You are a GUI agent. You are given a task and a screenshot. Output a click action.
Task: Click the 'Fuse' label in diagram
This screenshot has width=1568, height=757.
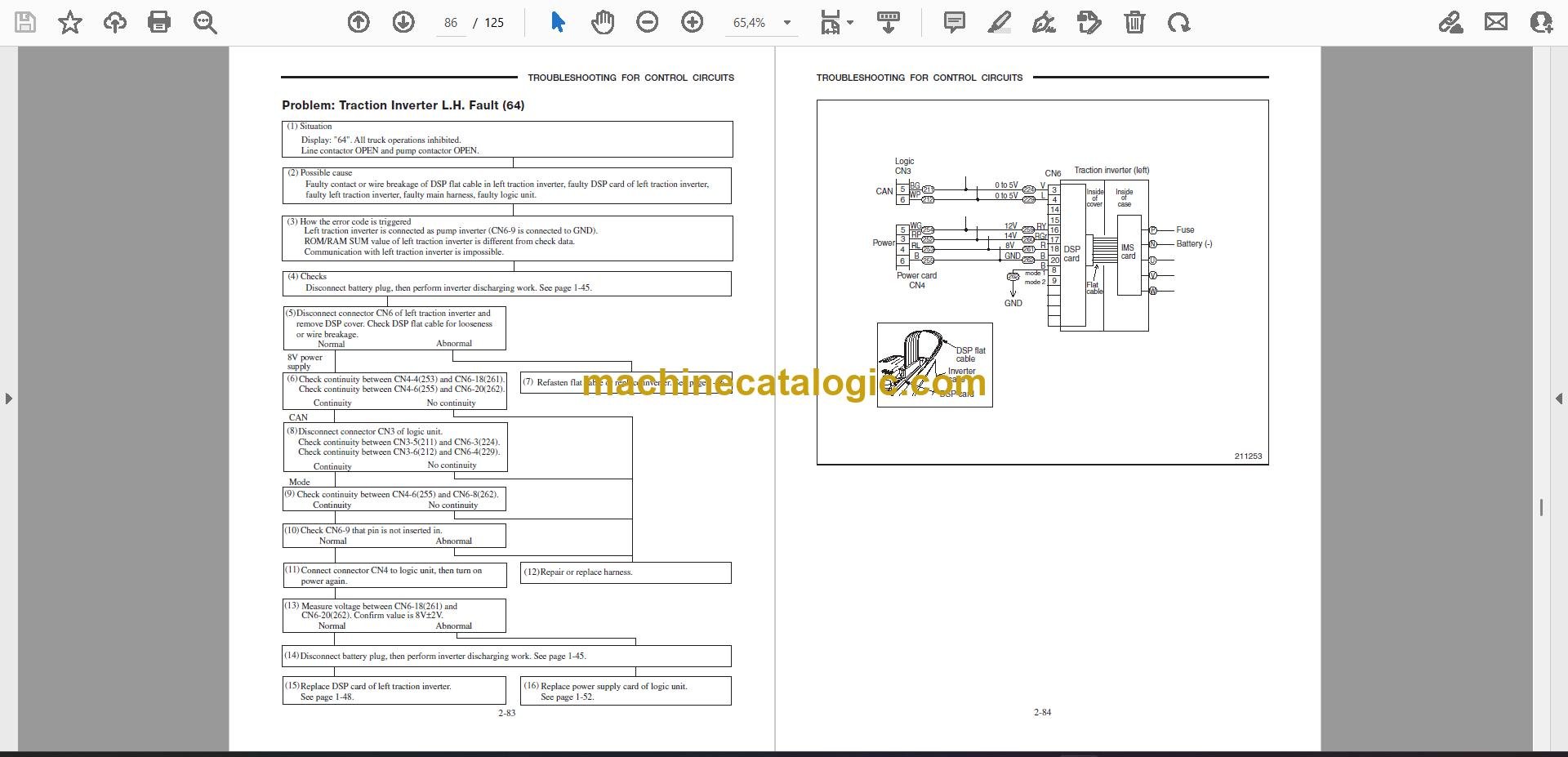[1185, 230]
